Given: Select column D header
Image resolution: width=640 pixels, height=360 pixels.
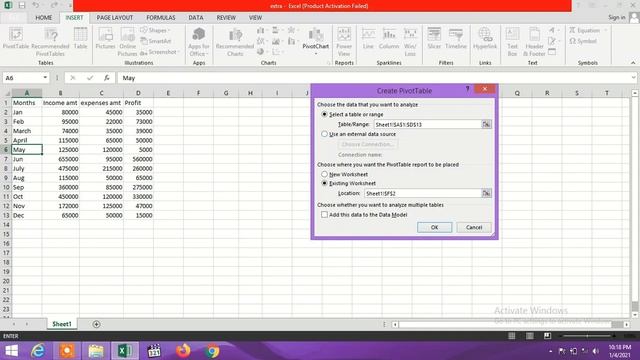Looking at the screenshot, I should [138, 93].
